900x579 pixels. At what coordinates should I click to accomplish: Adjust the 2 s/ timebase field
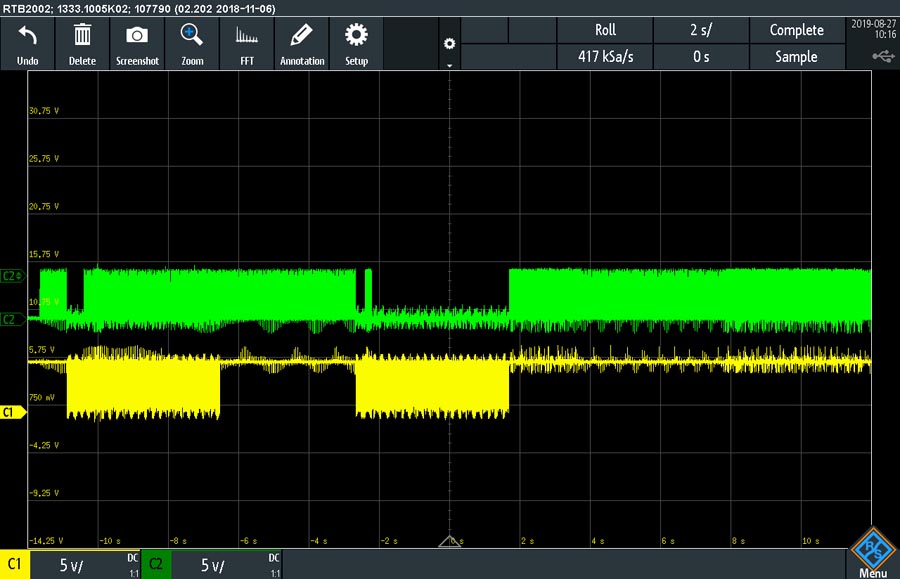pyautogui.click(x=701, y=30)
